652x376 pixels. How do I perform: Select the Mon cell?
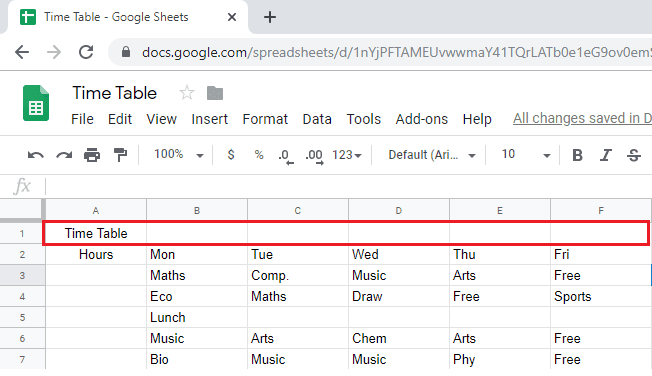pyautogui.click(x=197, y=255)
